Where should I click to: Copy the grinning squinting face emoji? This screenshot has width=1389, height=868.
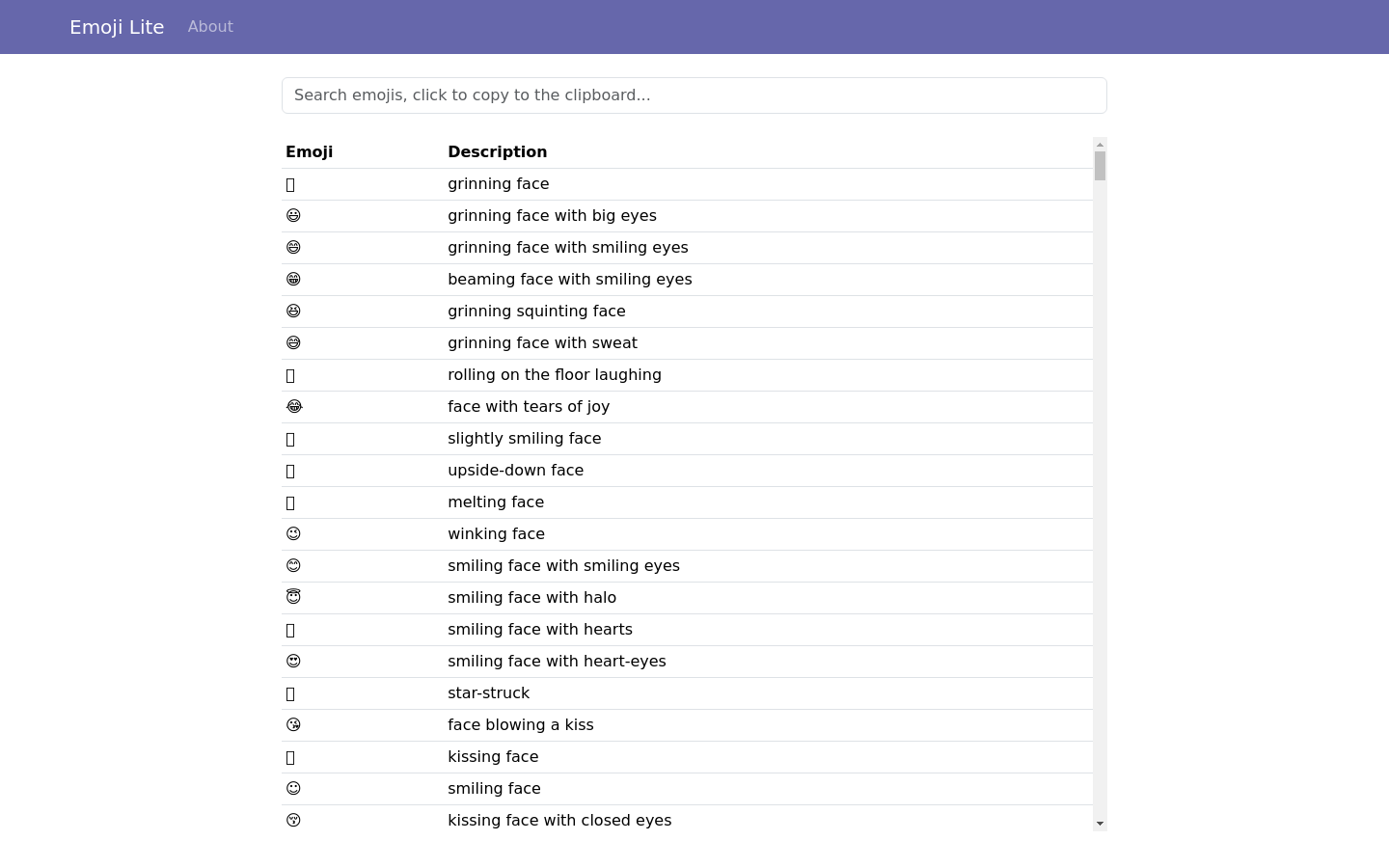(293, 312)
